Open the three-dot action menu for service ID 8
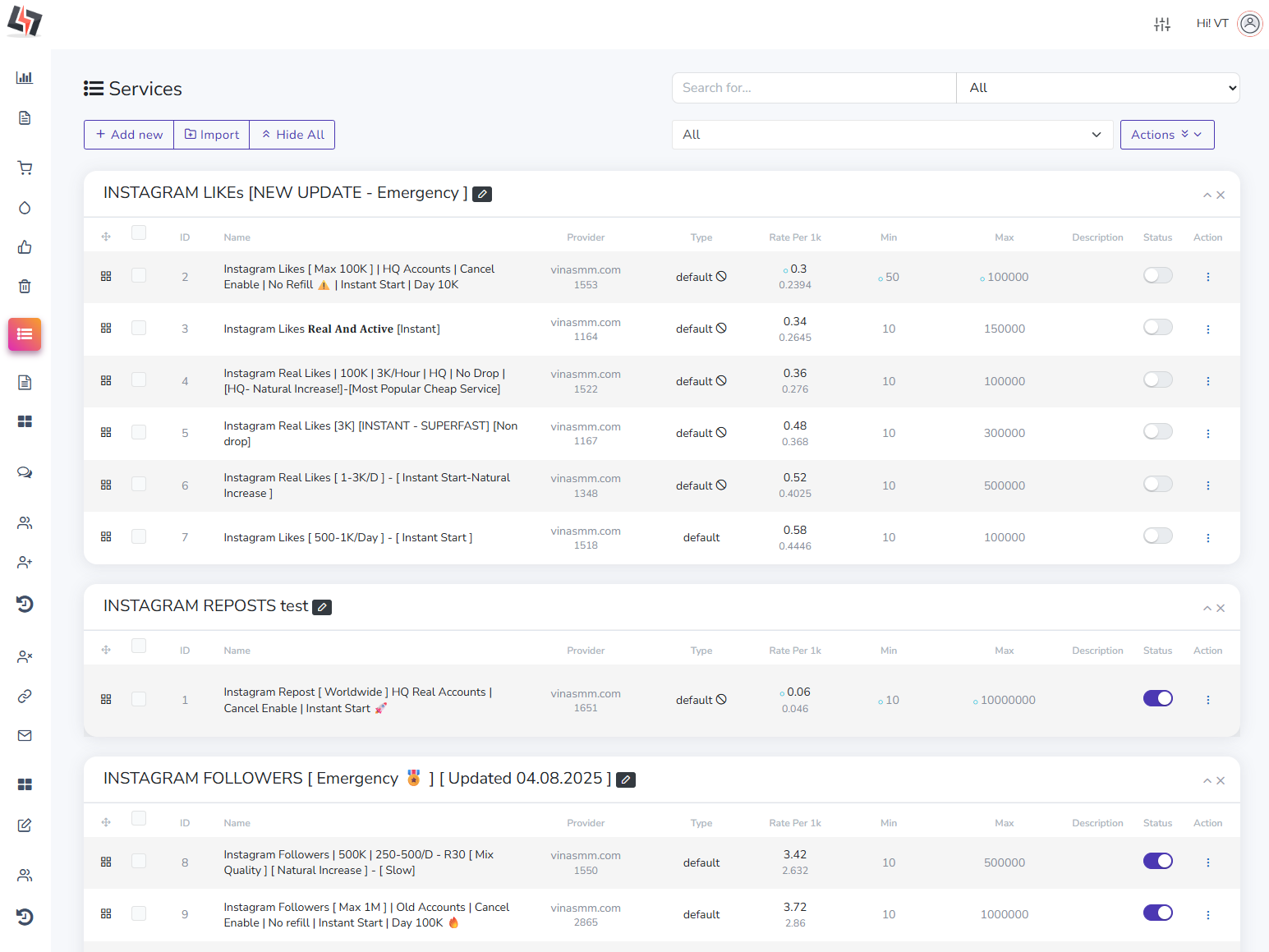Image resolution: width=1269 pixels, height=952 pixels. 1208,862
